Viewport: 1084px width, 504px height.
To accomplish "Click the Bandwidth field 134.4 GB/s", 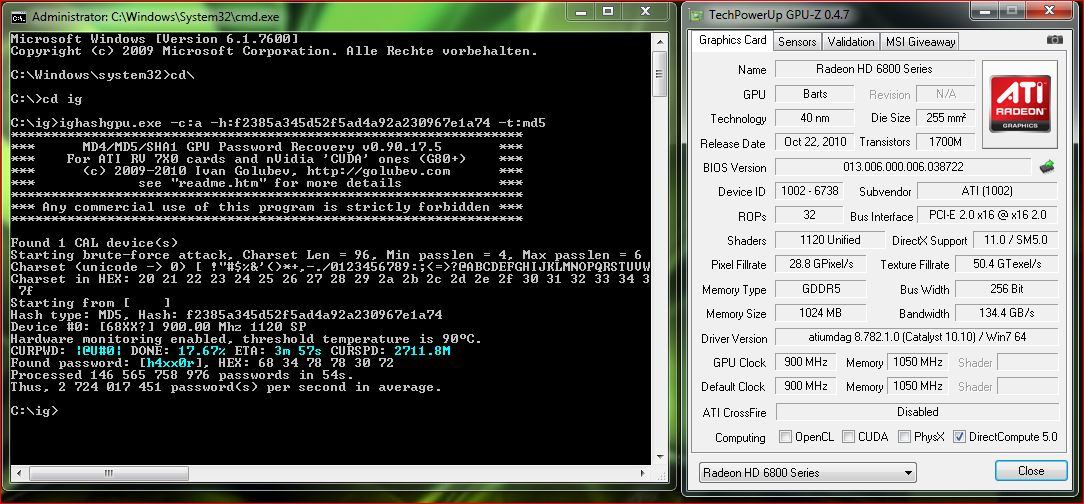I will (x=1006, y=313).
